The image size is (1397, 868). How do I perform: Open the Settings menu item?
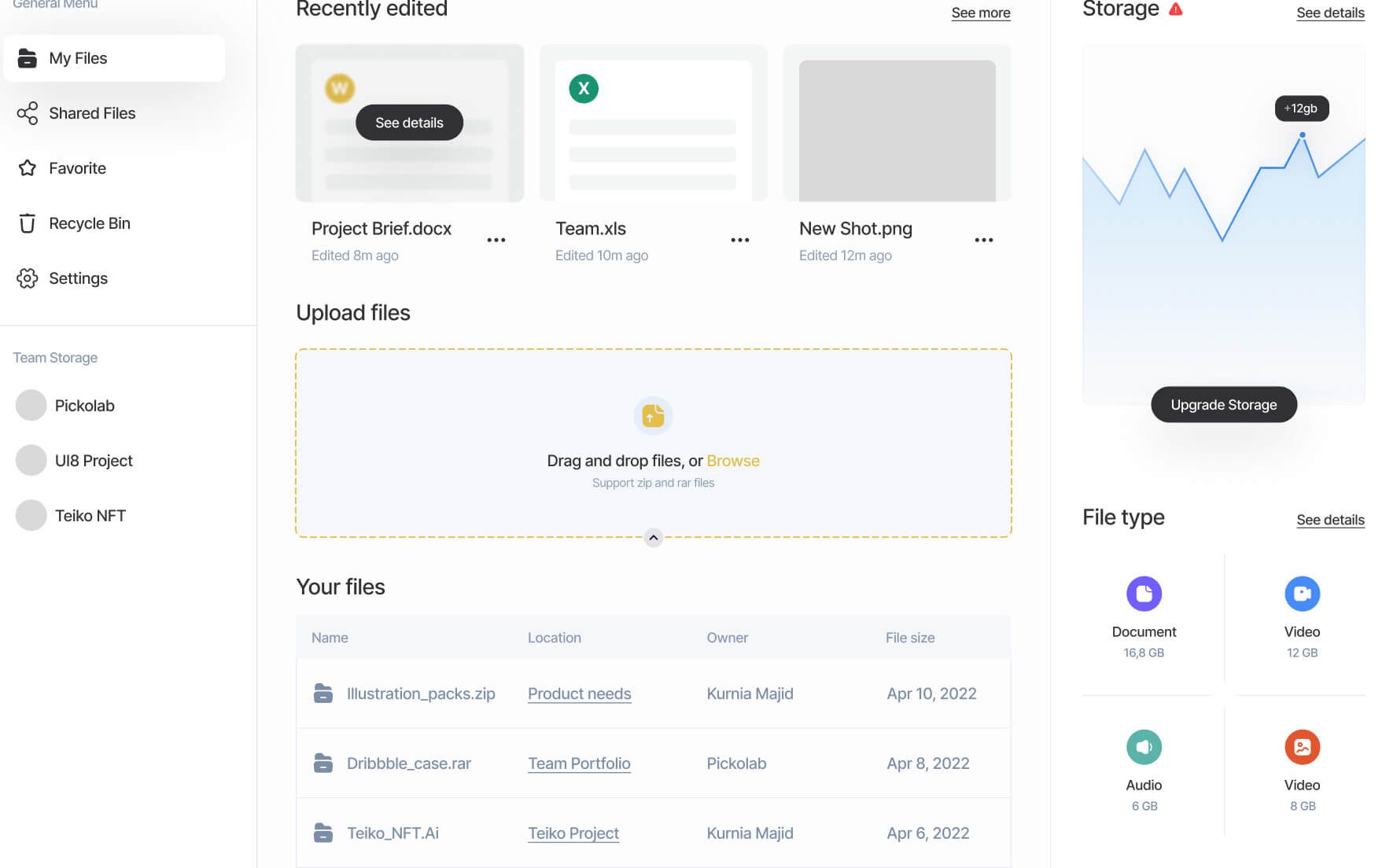[x=78, y=278]
